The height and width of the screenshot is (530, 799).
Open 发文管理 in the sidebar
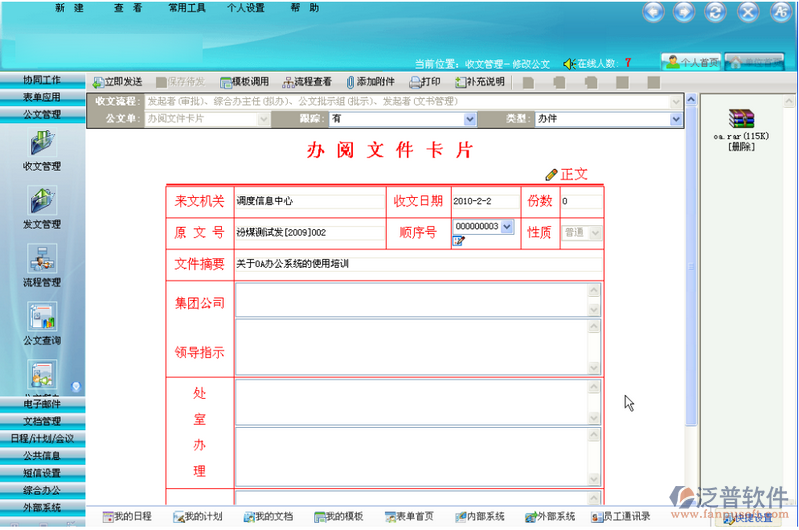42,208
